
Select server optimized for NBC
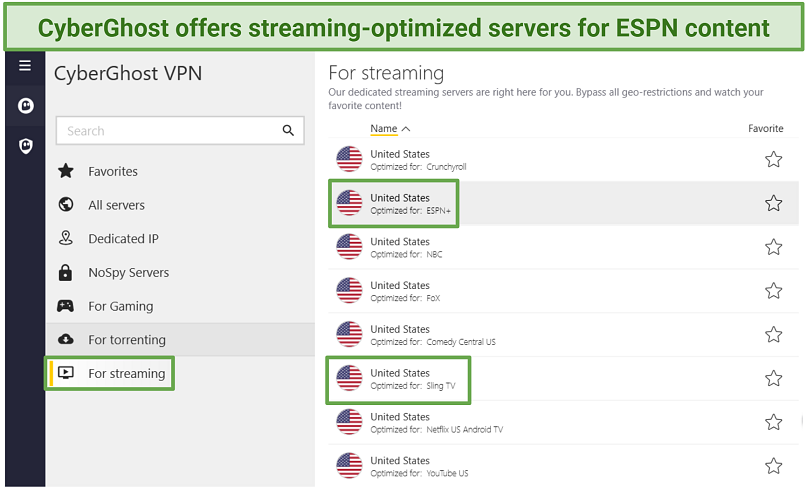(563, 247)
